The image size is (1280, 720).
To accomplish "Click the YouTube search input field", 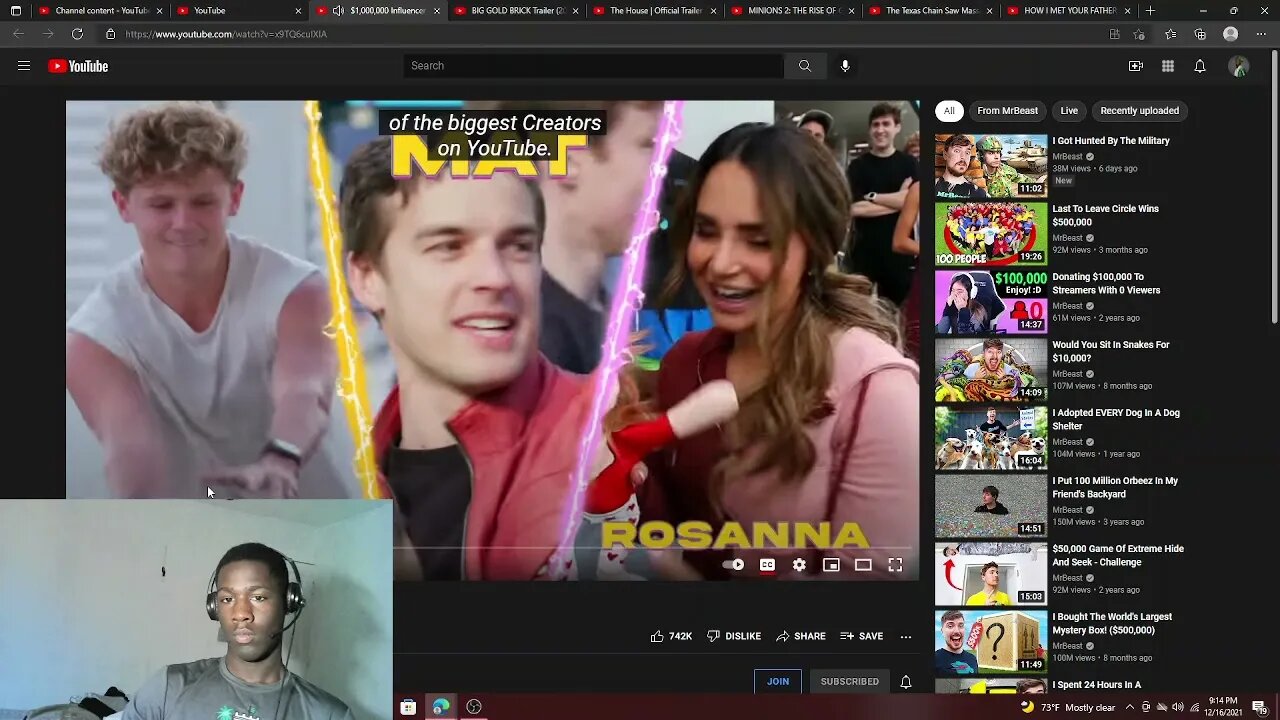I will (x=594, y=66).
